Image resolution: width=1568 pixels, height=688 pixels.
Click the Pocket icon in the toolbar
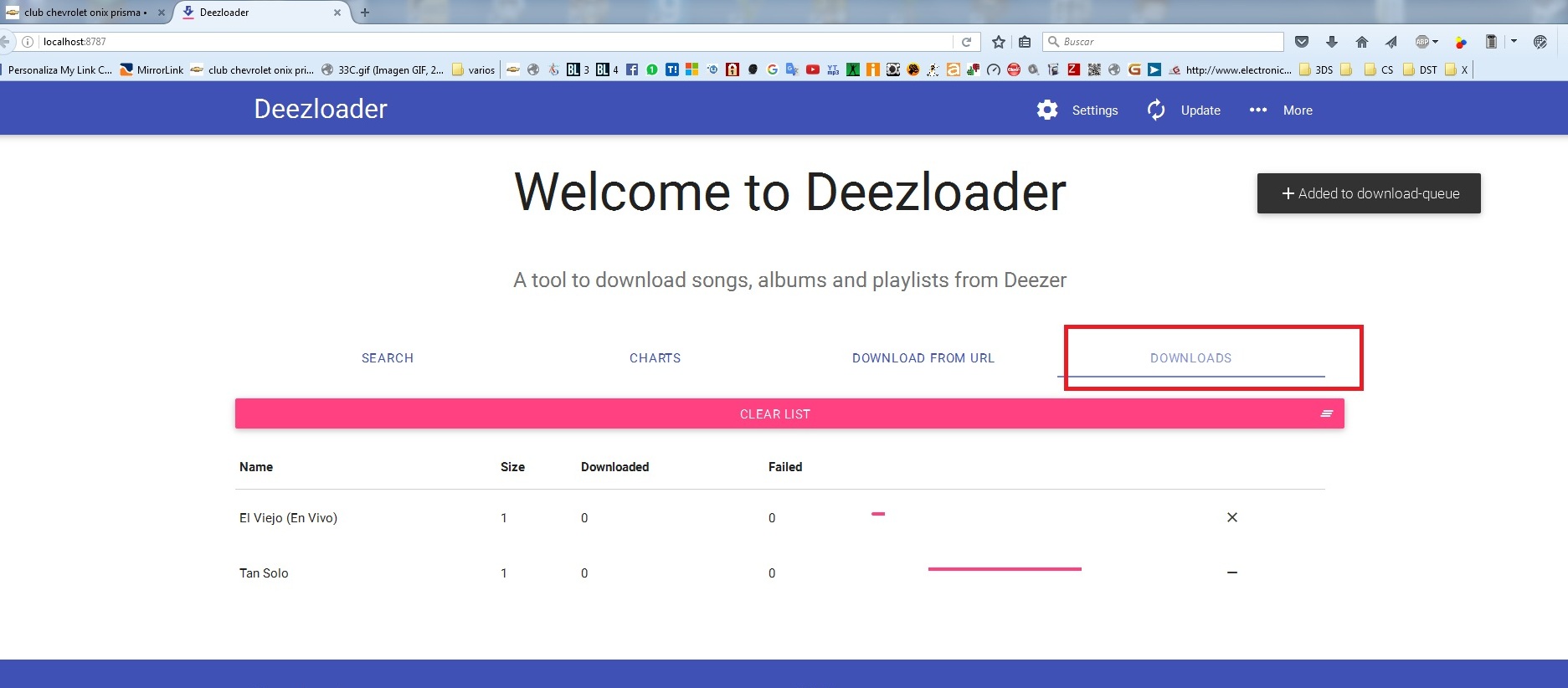(x=1301, y=42)
